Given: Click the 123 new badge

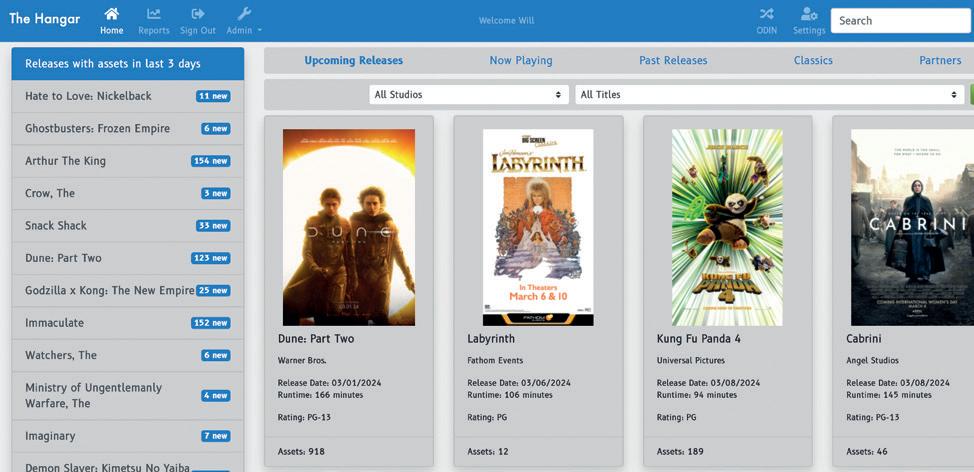Looking at the screenshot, I should point(211,258).
